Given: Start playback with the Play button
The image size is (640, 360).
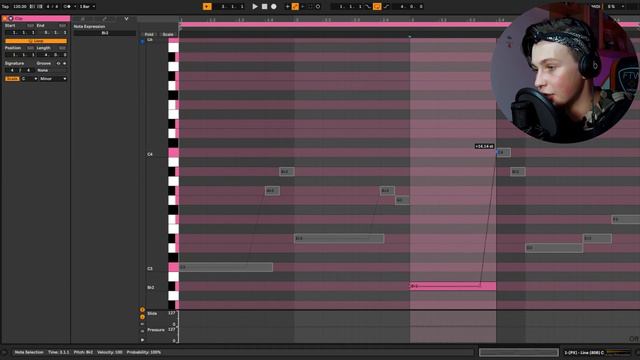Looking at the screenshot, I should pyautogui.click(x=255, y=7).
